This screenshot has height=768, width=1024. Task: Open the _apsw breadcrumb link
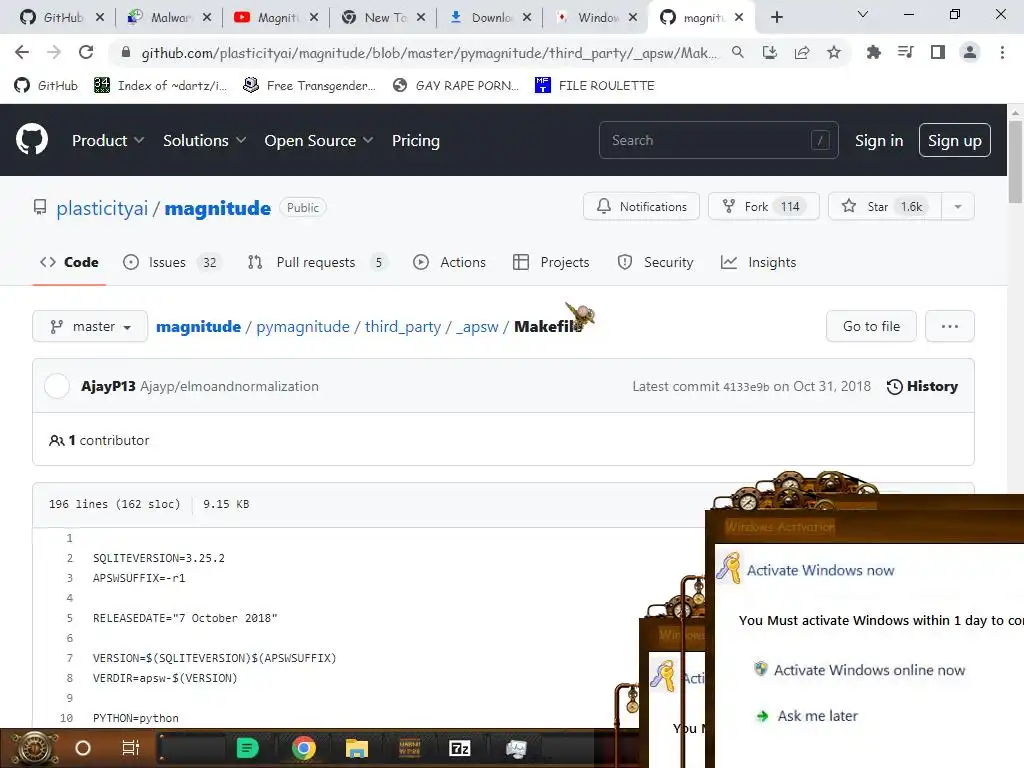click(477, 327)
